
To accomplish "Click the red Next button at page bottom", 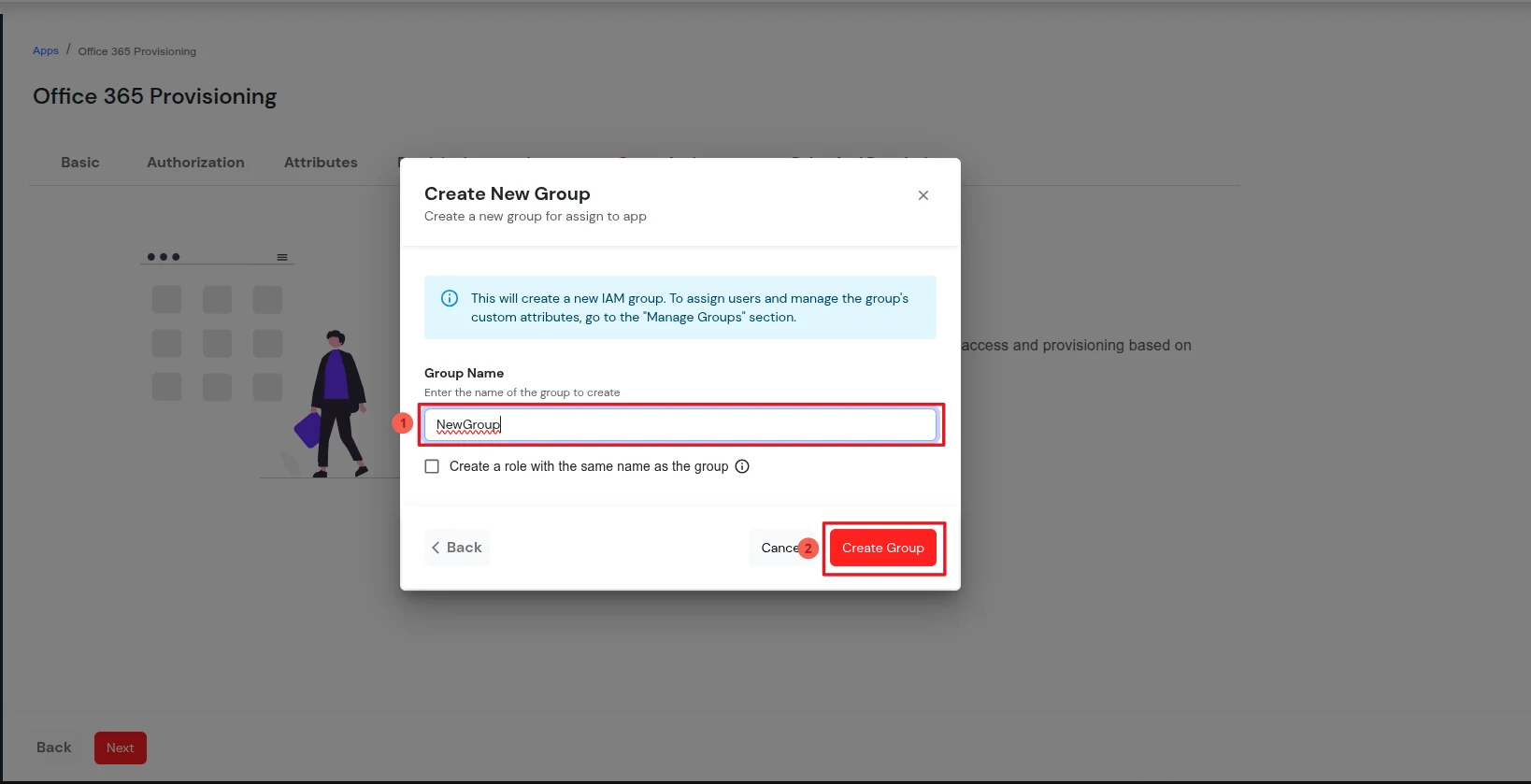I will click(121, 748).
